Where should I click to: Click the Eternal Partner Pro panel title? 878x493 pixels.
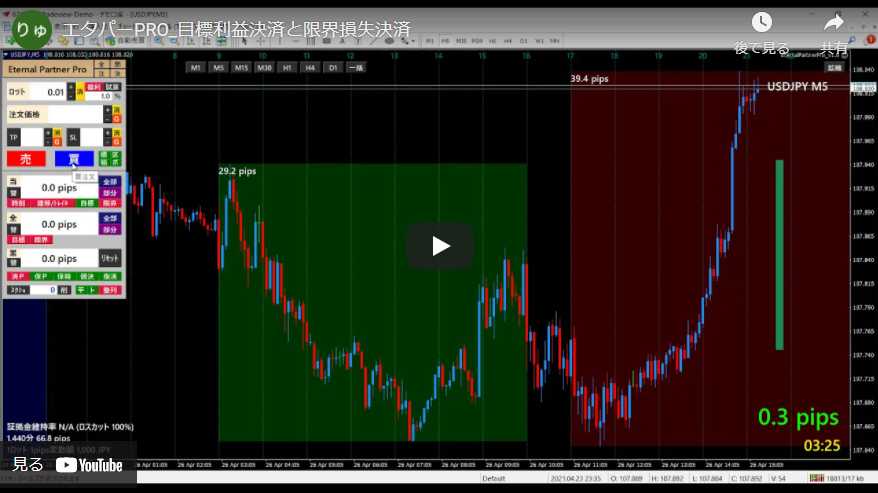pyautogui.click(x=47, y=69)
